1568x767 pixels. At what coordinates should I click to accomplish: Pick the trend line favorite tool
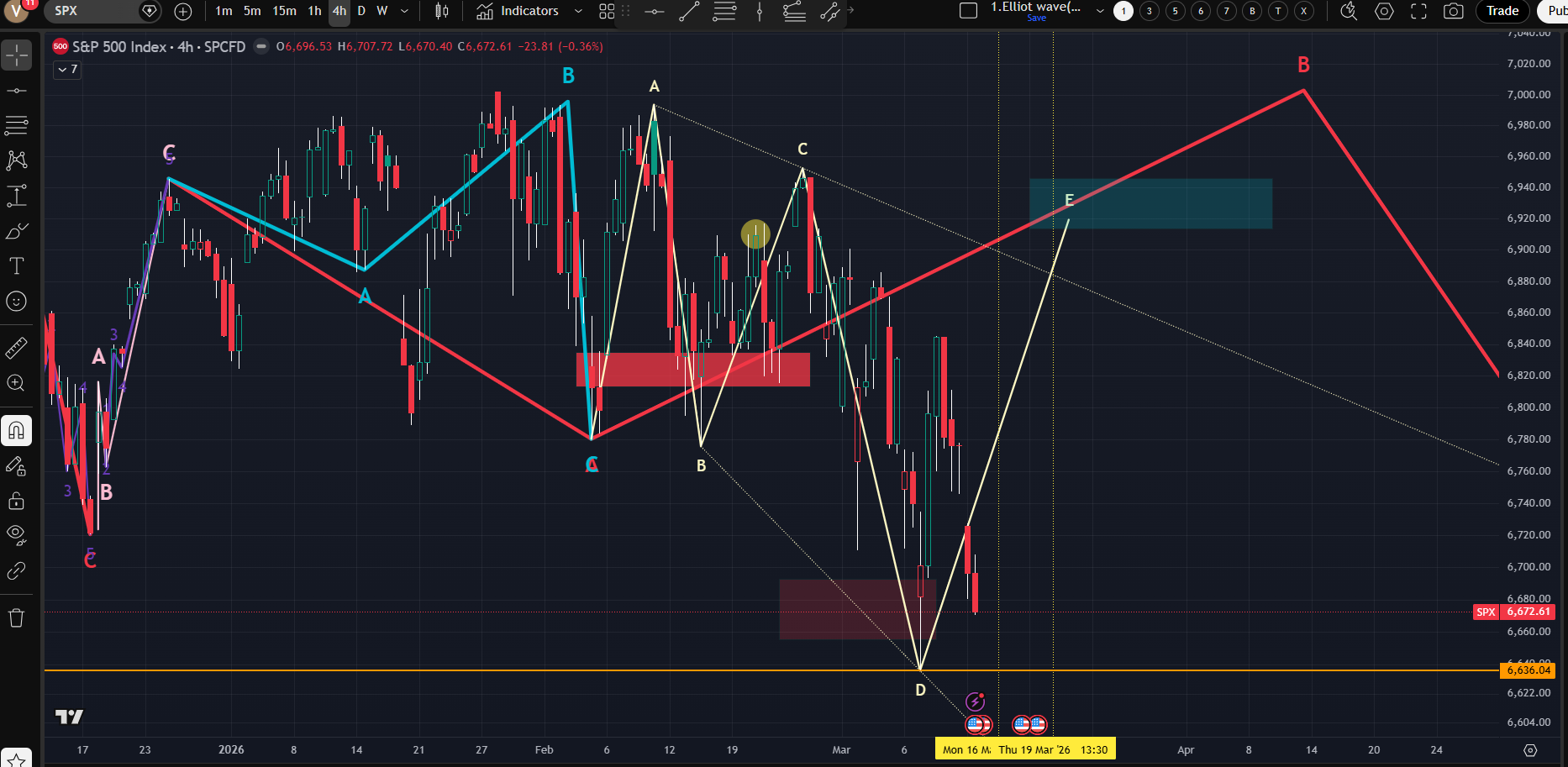(x=689, y=11)
